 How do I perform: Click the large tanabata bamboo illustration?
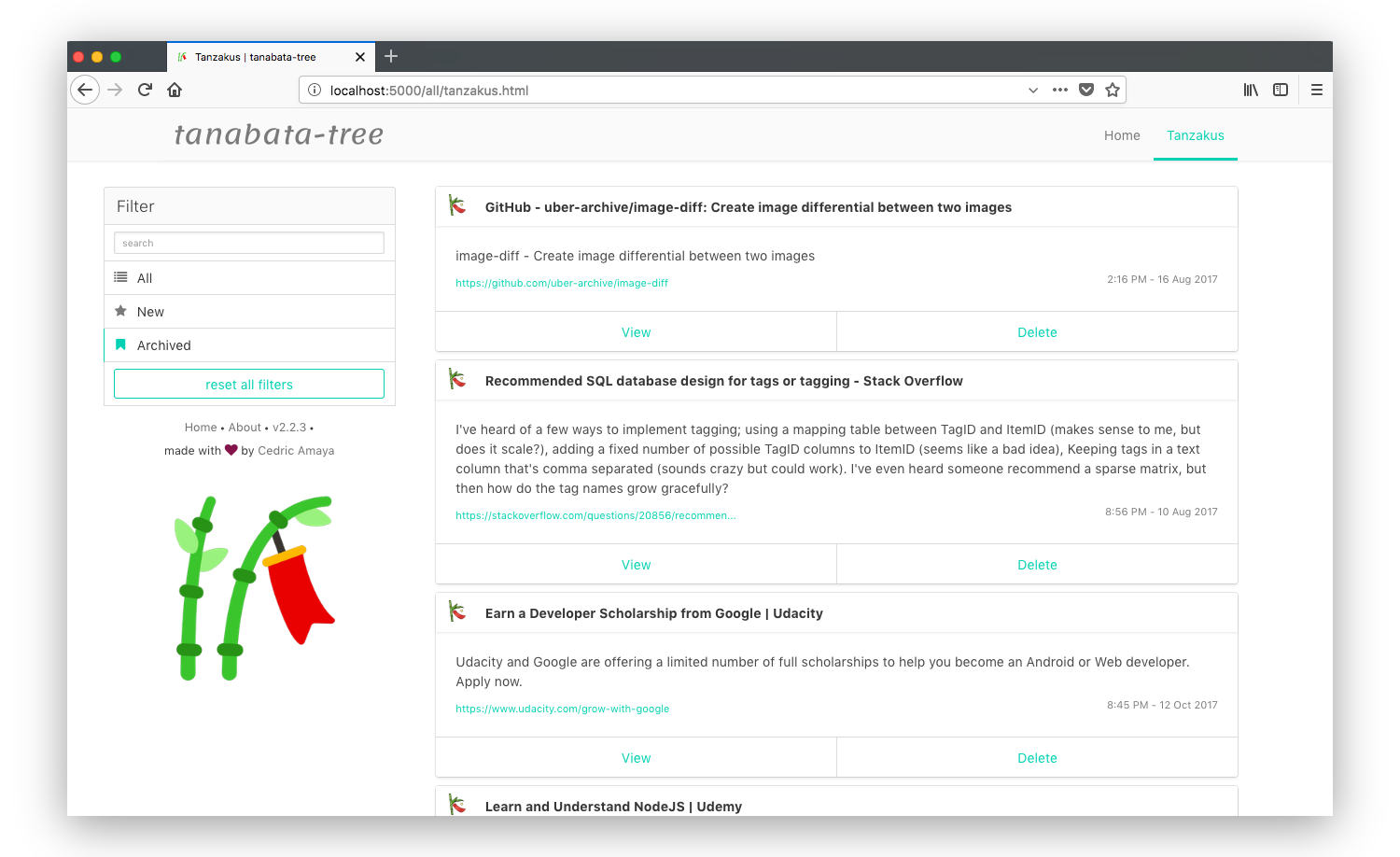(x=255, y=588)
